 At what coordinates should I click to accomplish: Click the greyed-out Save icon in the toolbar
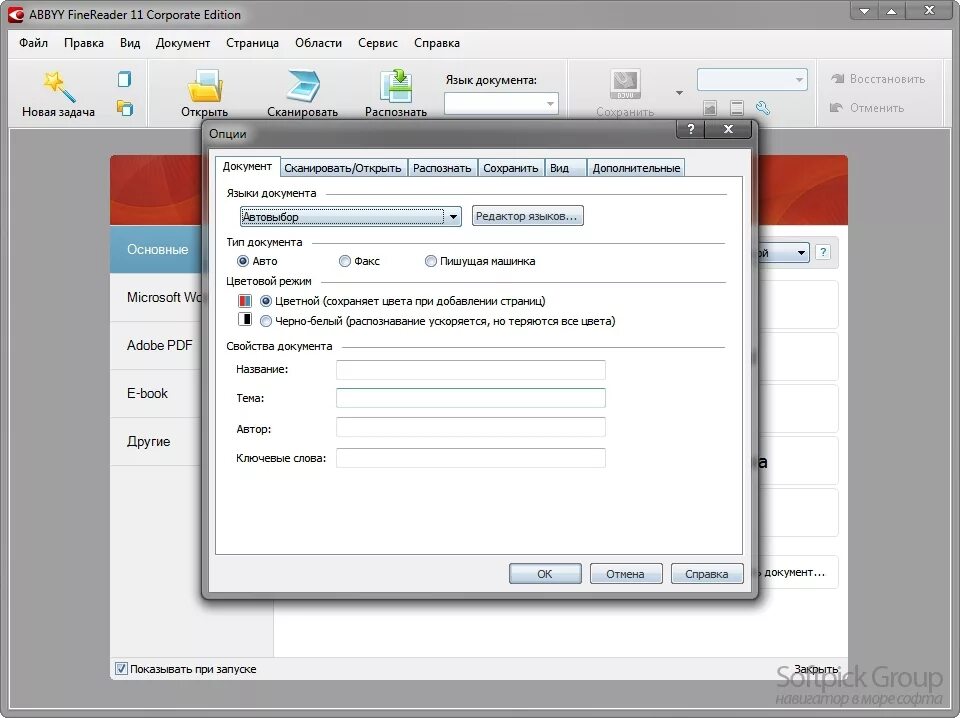point(625,84)
